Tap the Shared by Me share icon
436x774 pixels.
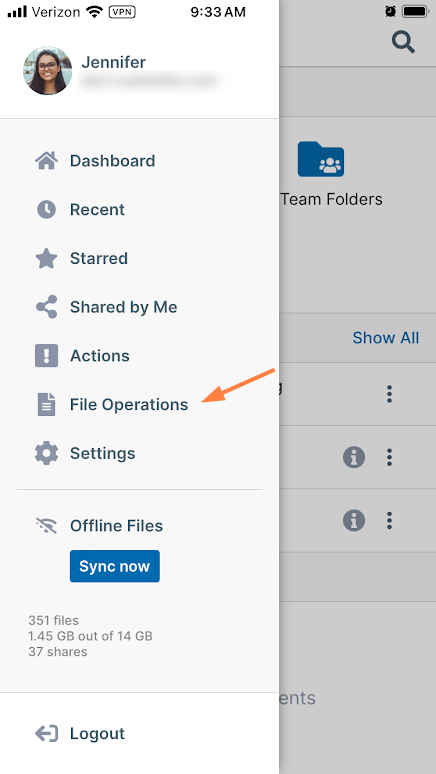(46, 307)
